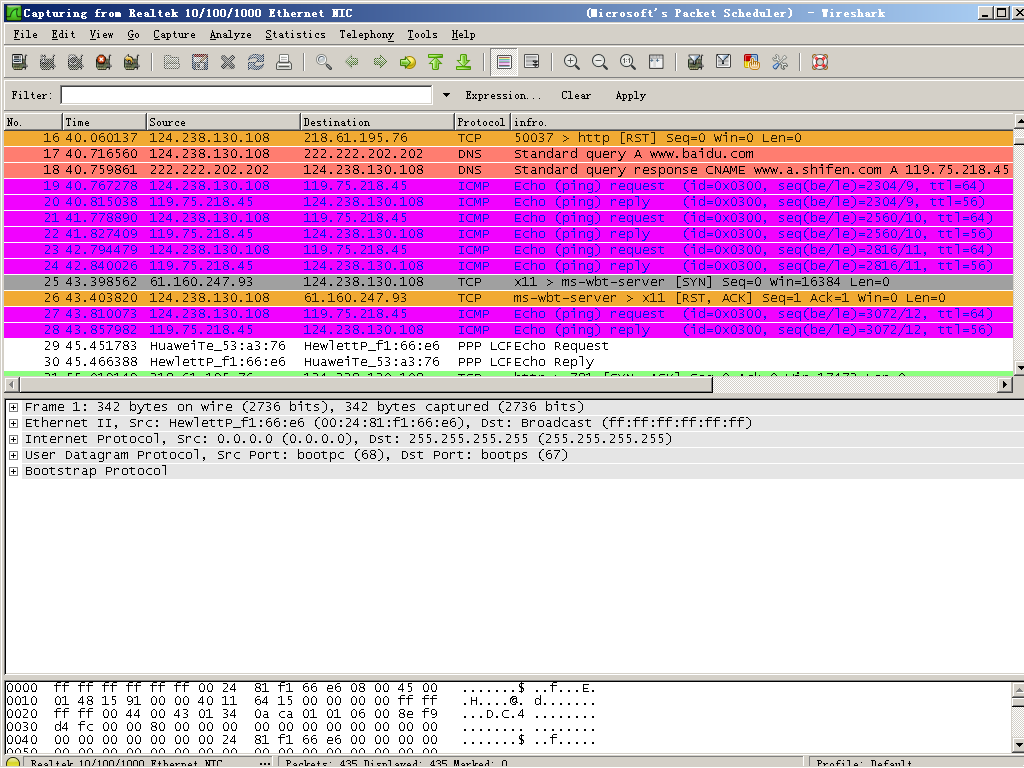Screen dimensions: 1024x768
Task: Toggle packet list colorization
Action: pos(504,62)
